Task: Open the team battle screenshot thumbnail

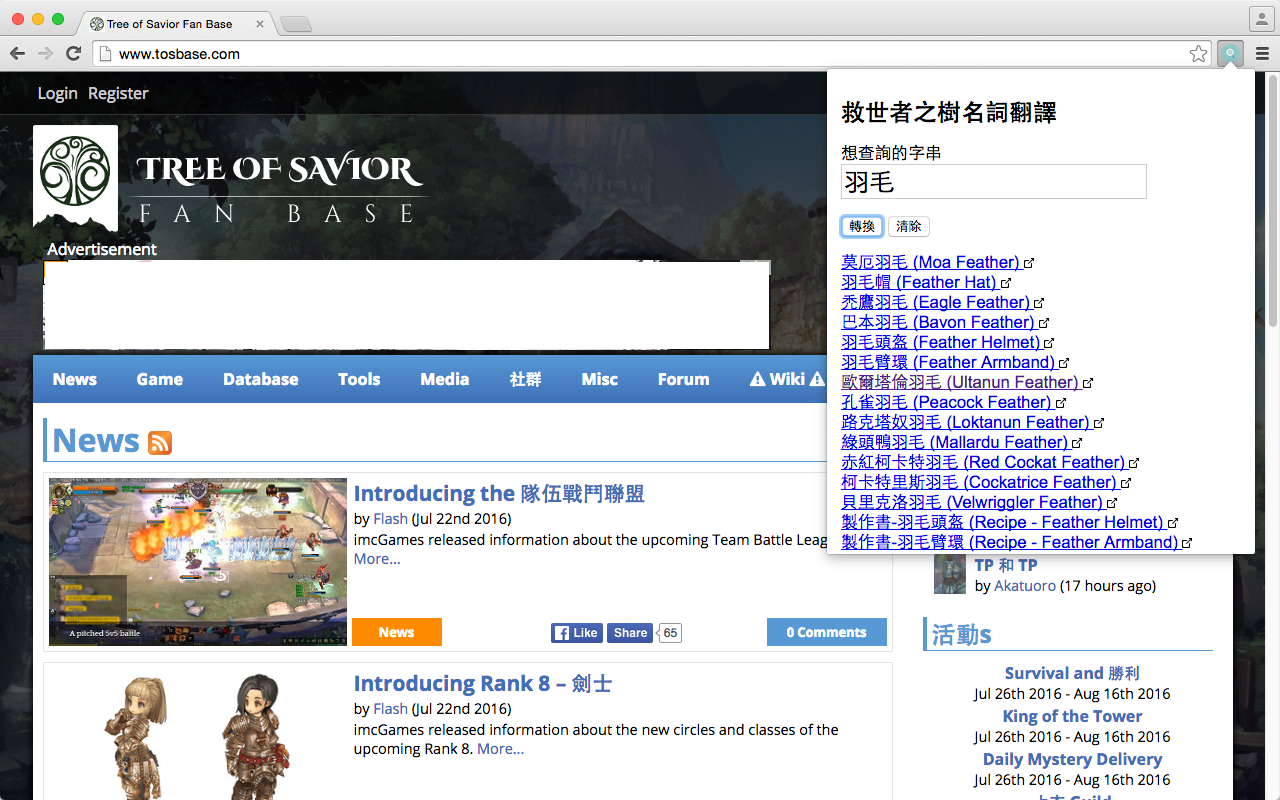Action: tap(198, 562)
